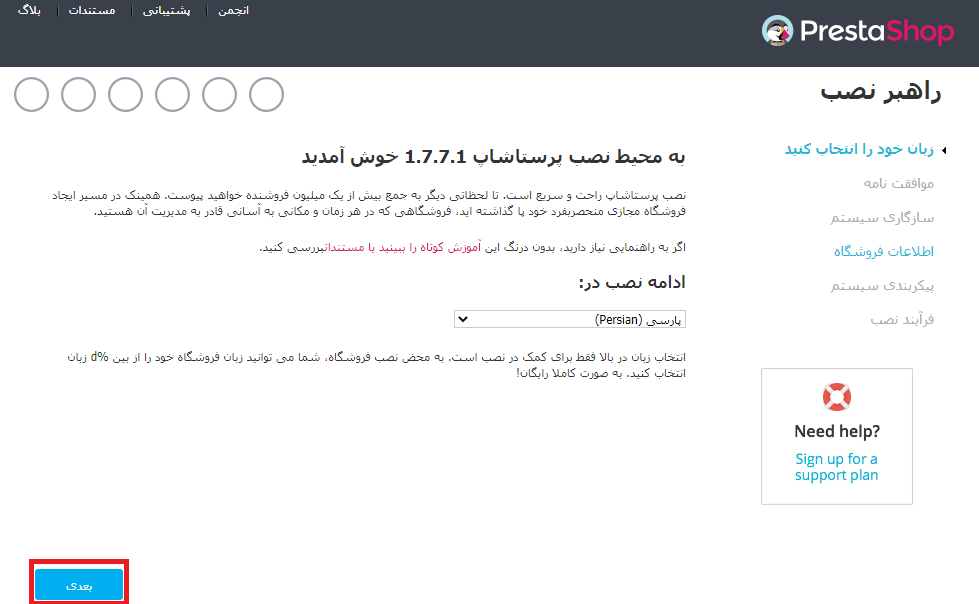Open the installation language dropdown showing Persian
Image resolution: width=979 pixels, height=604 pixels.
coord(569,319)
